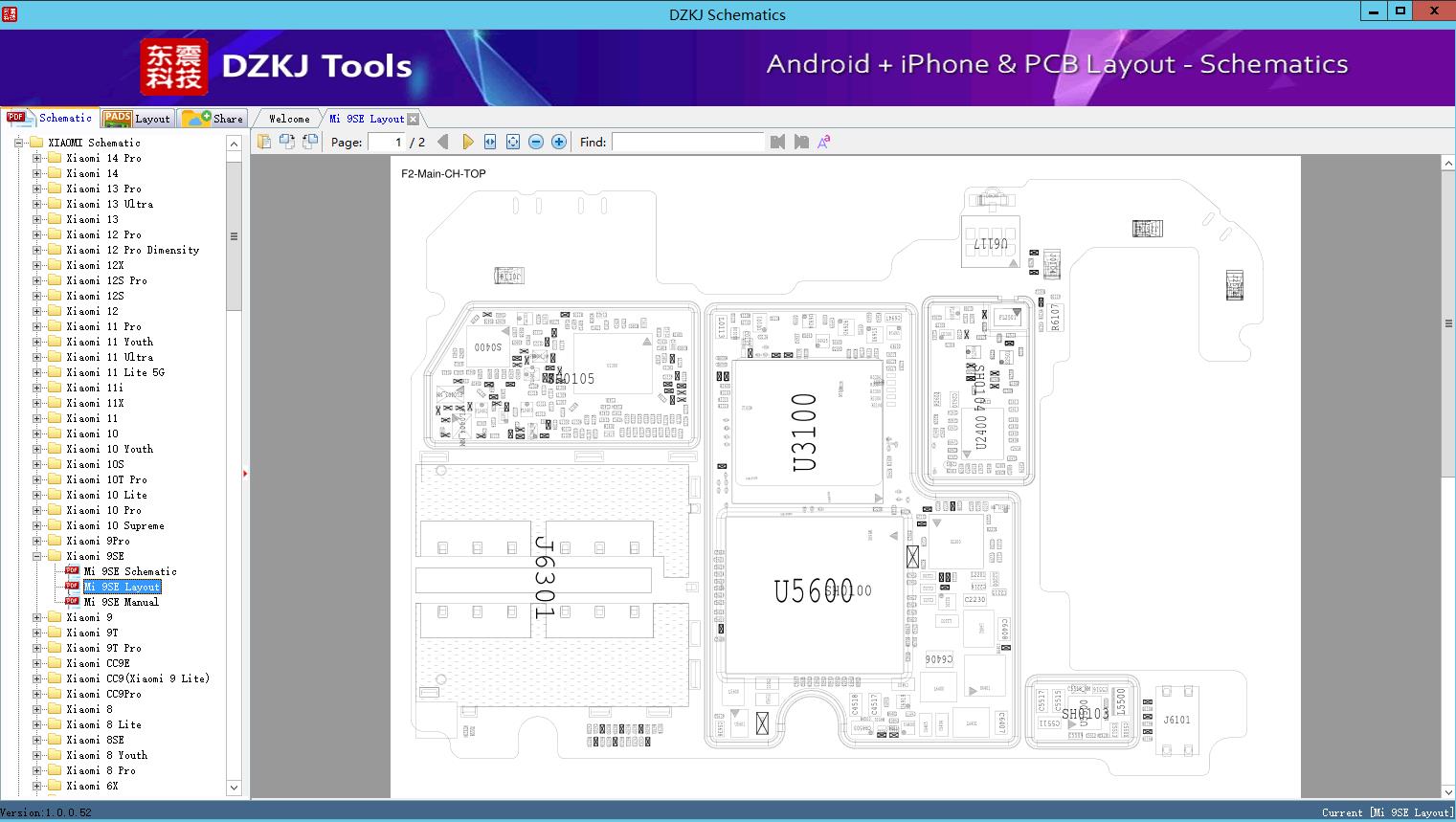Open the Mi 9SE Manual PDF
Screen dimensions: 1456x822
point(122,602)
